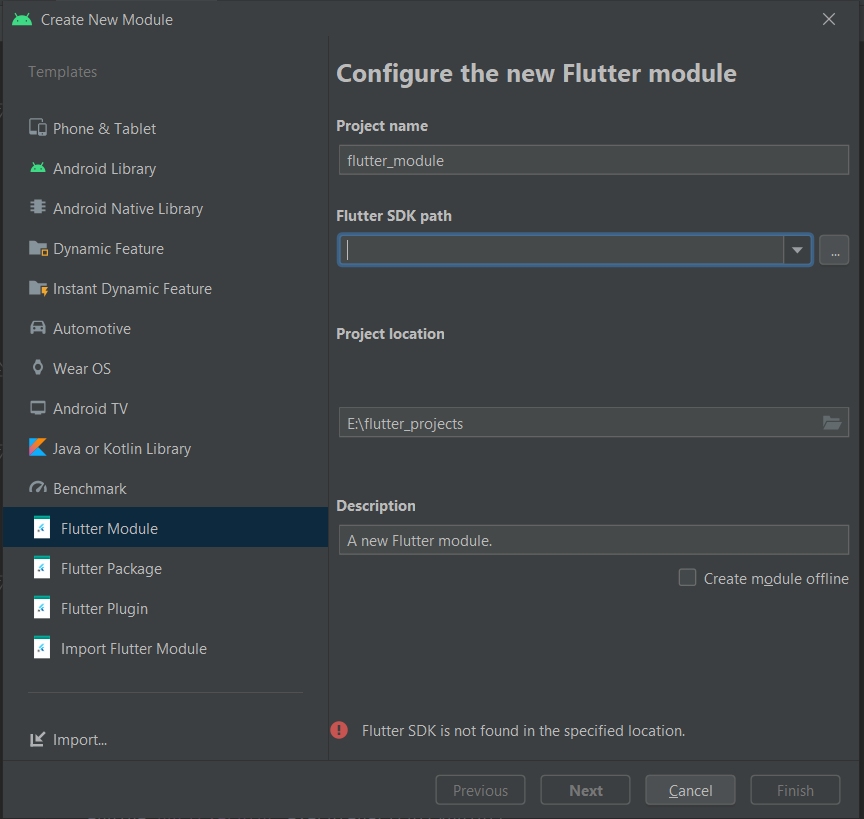Open the project location folder browser icon
Image resolution: width=864 pixels, height=819 pixels.
click(x=831, y=423)
